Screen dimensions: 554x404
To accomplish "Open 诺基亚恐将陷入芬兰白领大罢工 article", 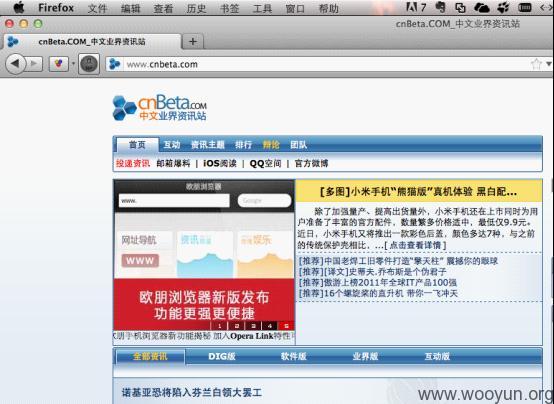I will (x=192, y=392).
